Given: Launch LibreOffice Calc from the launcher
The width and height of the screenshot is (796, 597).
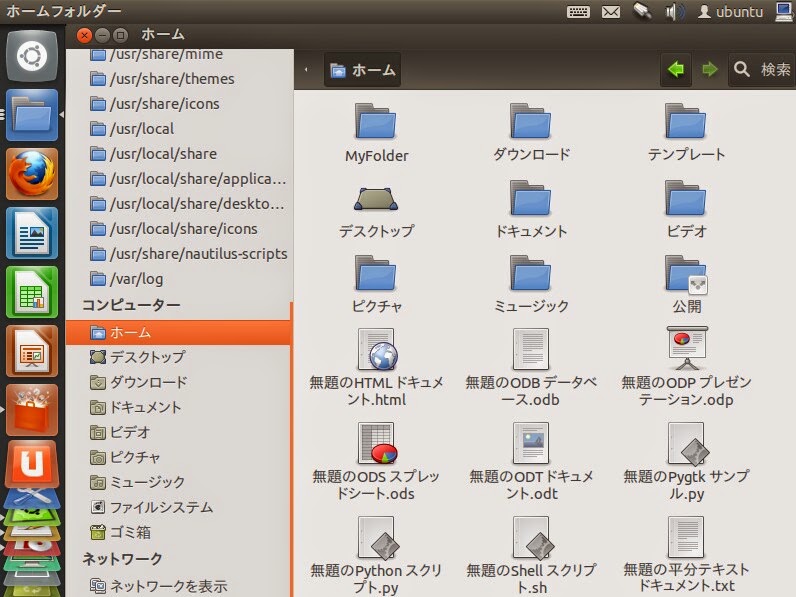Looking at the screenshot, I should point(31,292).
